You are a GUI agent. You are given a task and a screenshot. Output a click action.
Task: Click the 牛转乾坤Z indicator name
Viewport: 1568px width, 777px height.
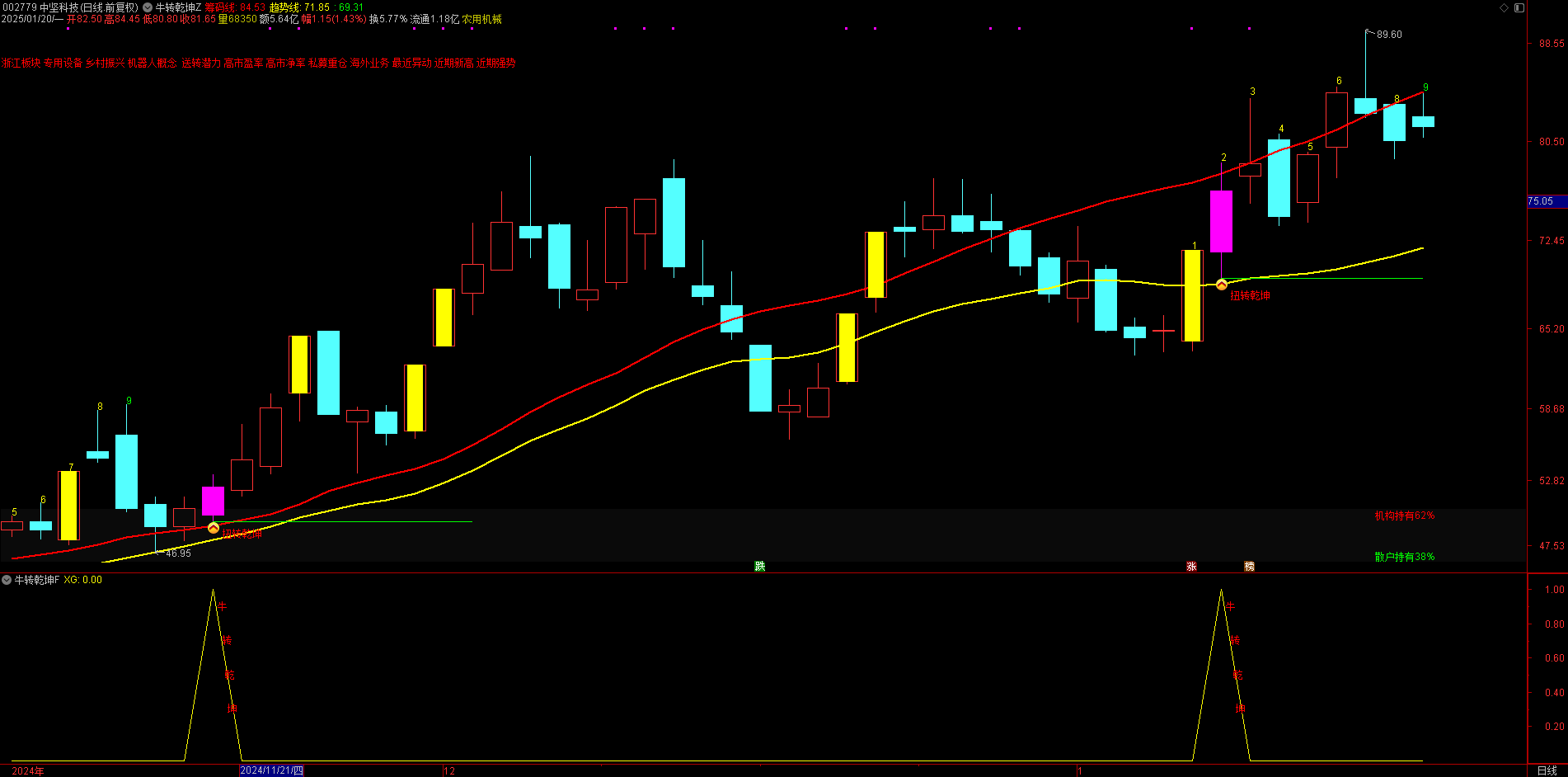click(178, 7)
